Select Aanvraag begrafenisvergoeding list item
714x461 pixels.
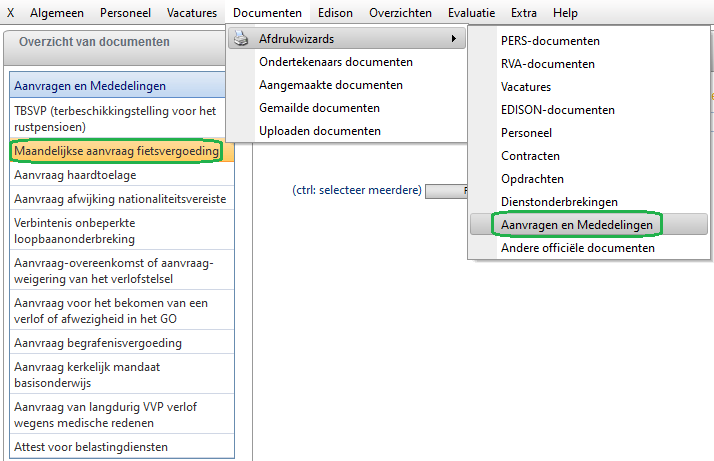98,343
